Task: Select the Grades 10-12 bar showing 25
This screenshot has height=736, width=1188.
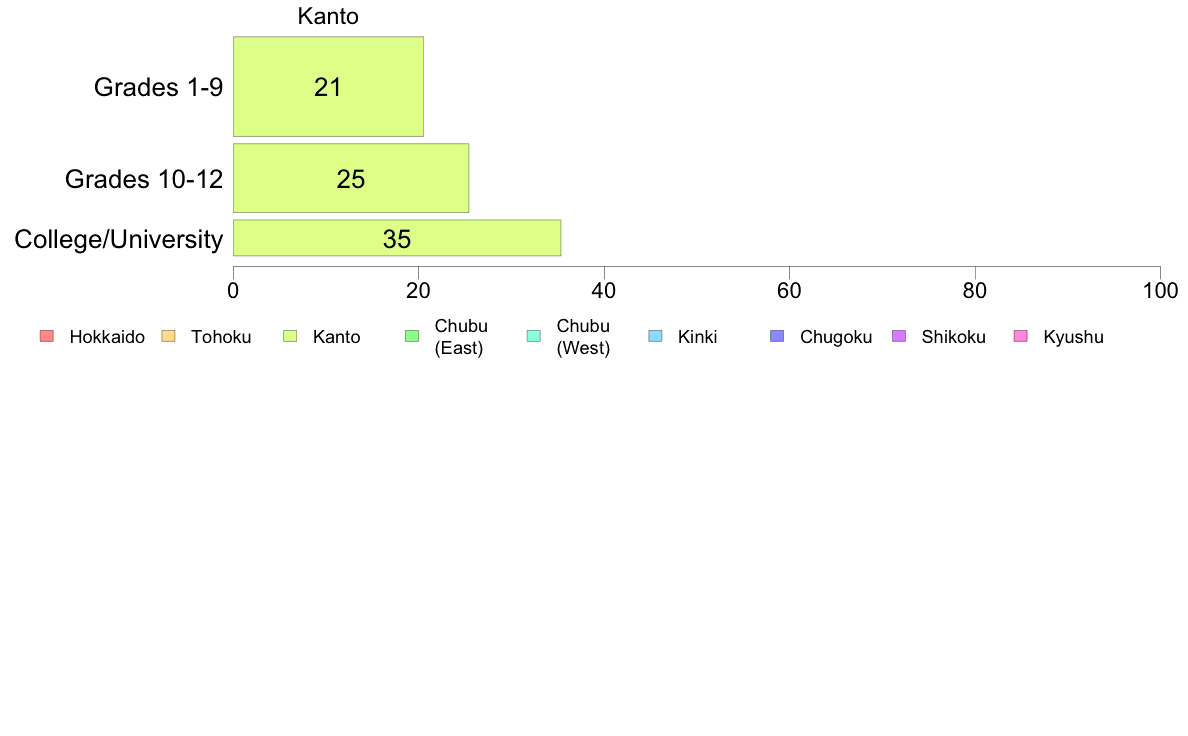Action: [x=351, y=178]
